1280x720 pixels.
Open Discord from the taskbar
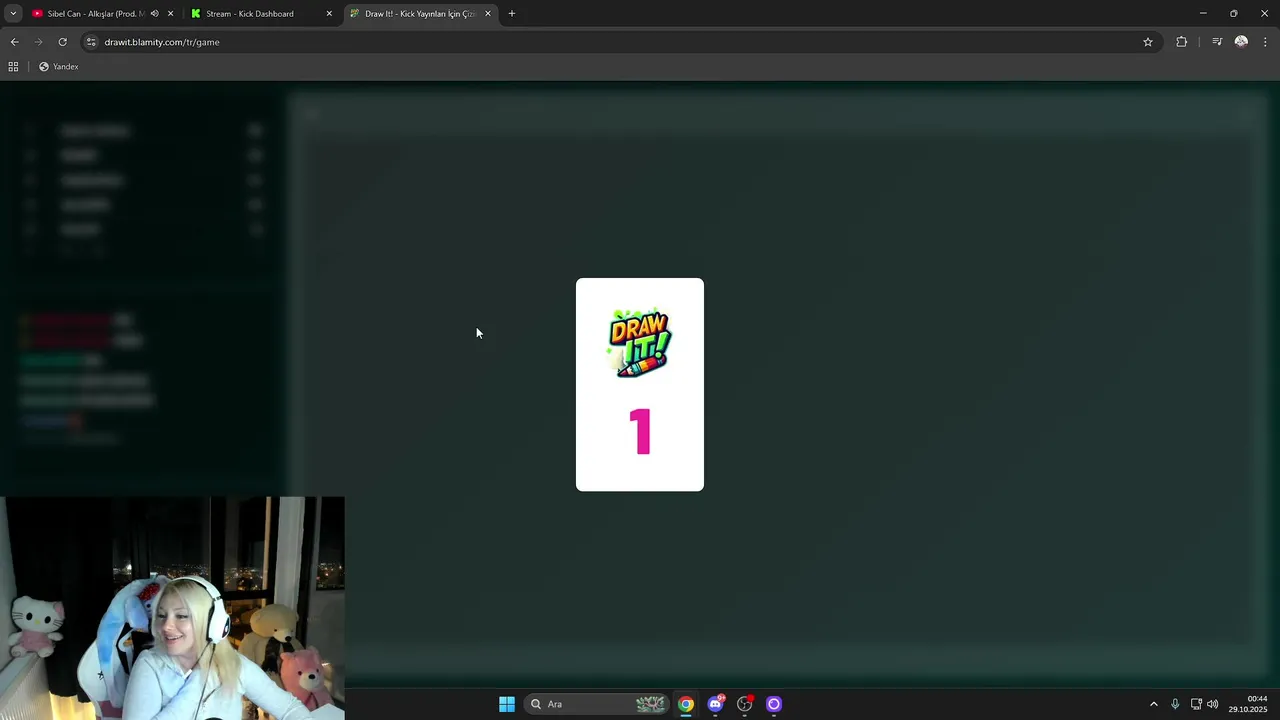point(715,704)
